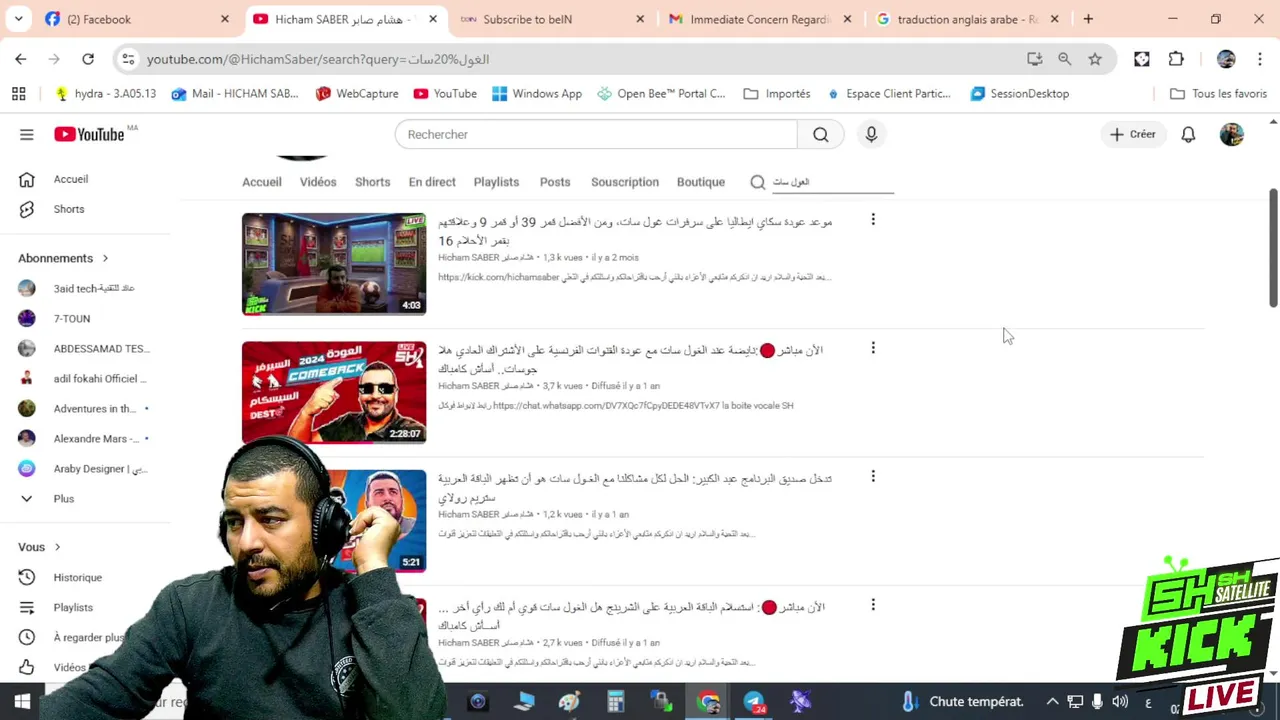The image size is (1280, 720).
Task: Switch to the Facebook browser tab
Action: 135,19
